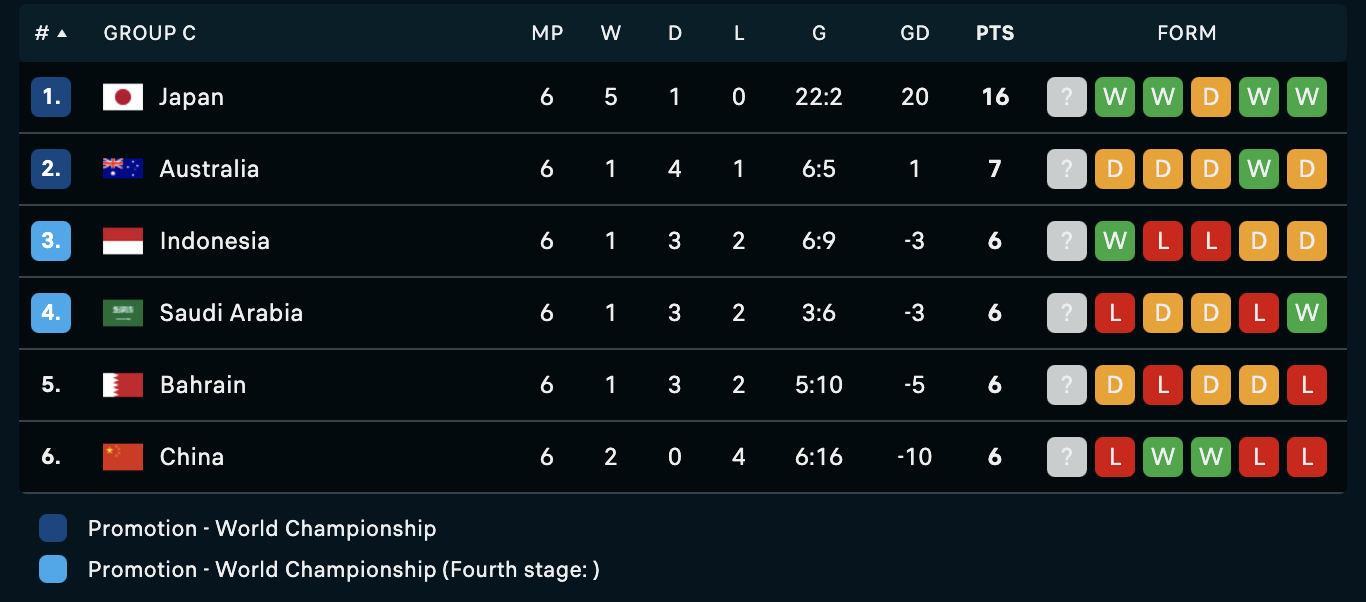1366x602 pixels.
Task: Click the Saudi Arabia flag icon
Action: [x=123, y=313]
